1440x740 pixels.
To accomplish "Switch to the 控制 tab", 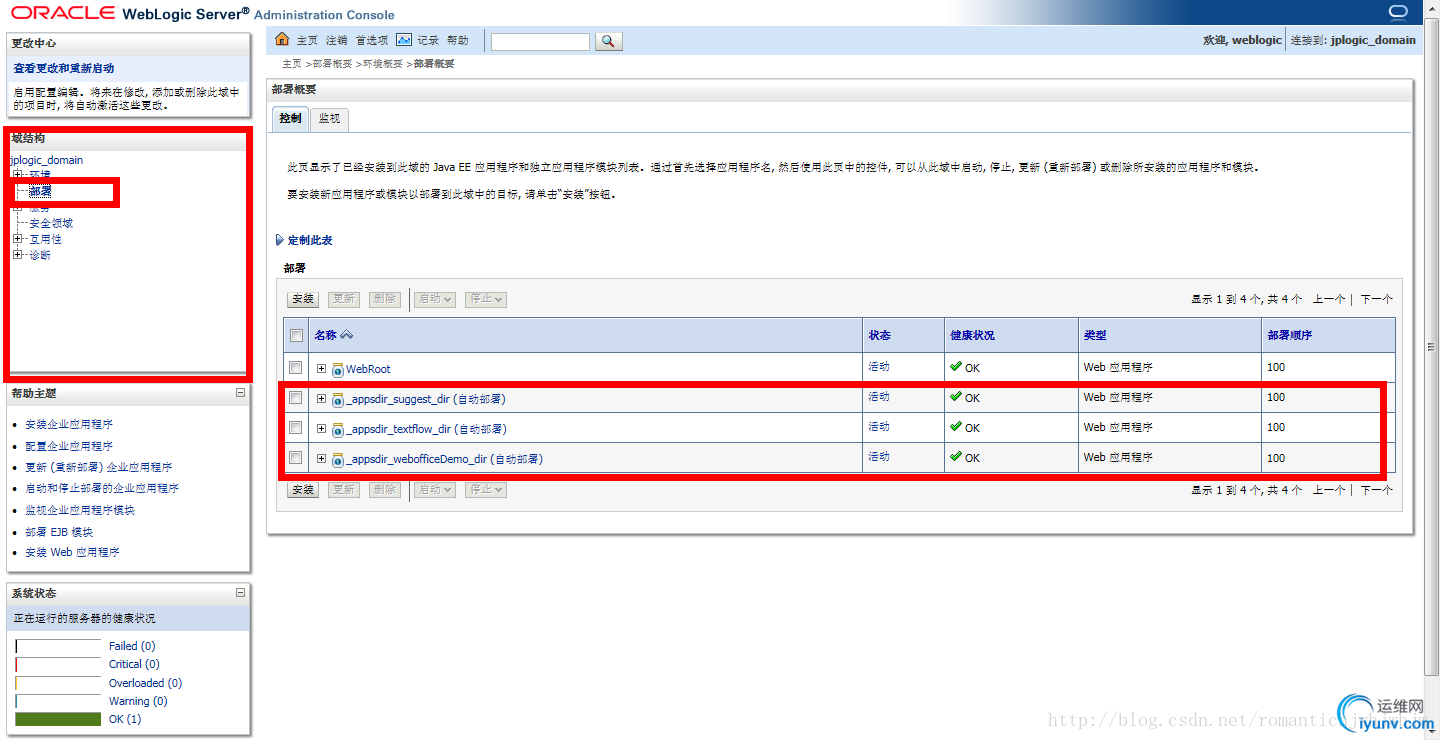I will click(x=290, y=118).
